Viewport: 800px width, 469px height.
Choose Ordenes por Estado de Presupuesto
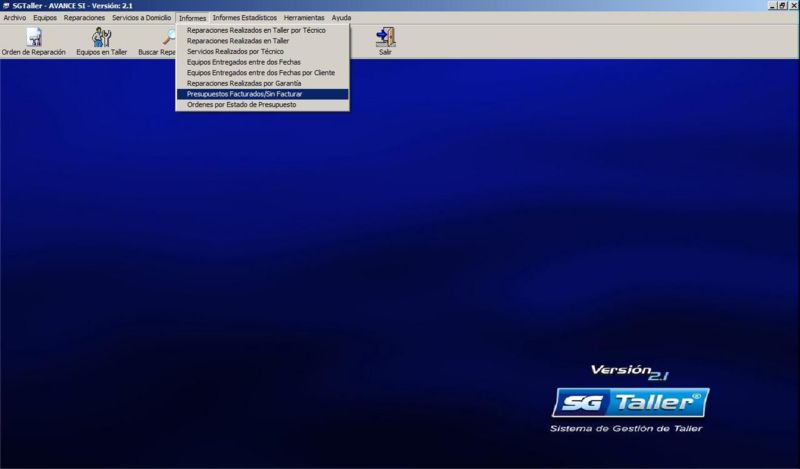(262, 105)
